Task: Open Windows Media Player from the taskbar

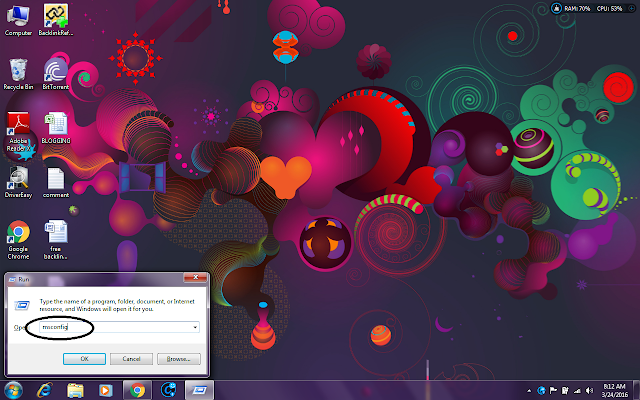Action: pos(106,390)
